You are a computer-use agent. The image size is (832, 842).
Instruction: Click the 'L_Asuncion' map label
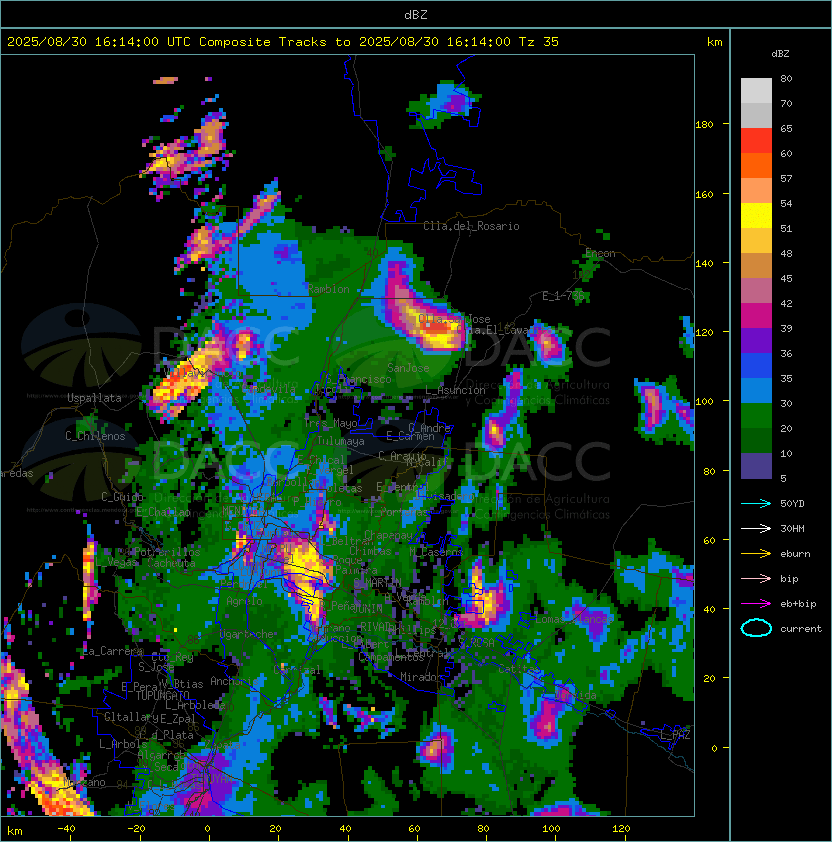tap(455, 390)
